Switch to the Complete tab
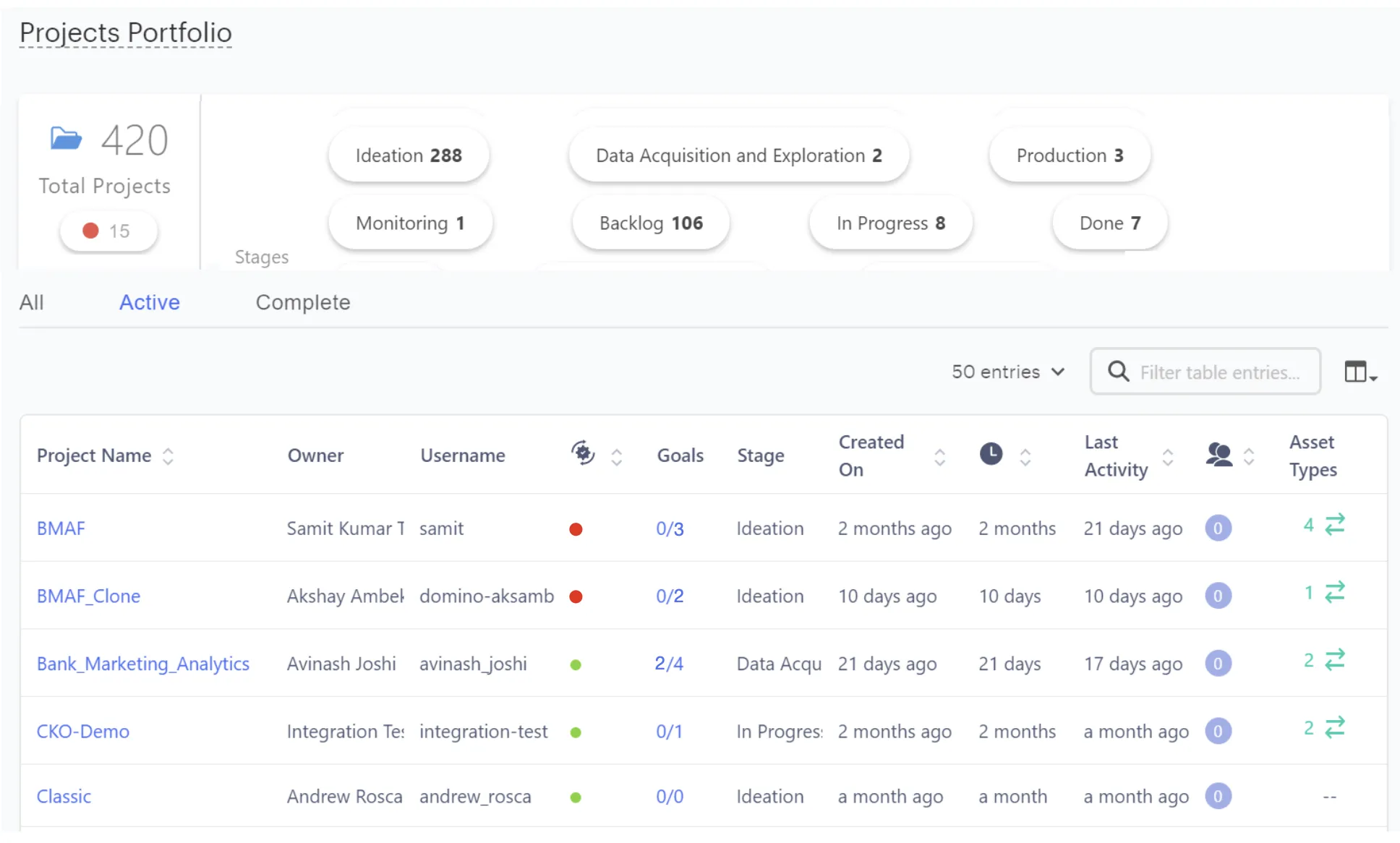Screen dimensions: 1400x843 click(302, 302)
